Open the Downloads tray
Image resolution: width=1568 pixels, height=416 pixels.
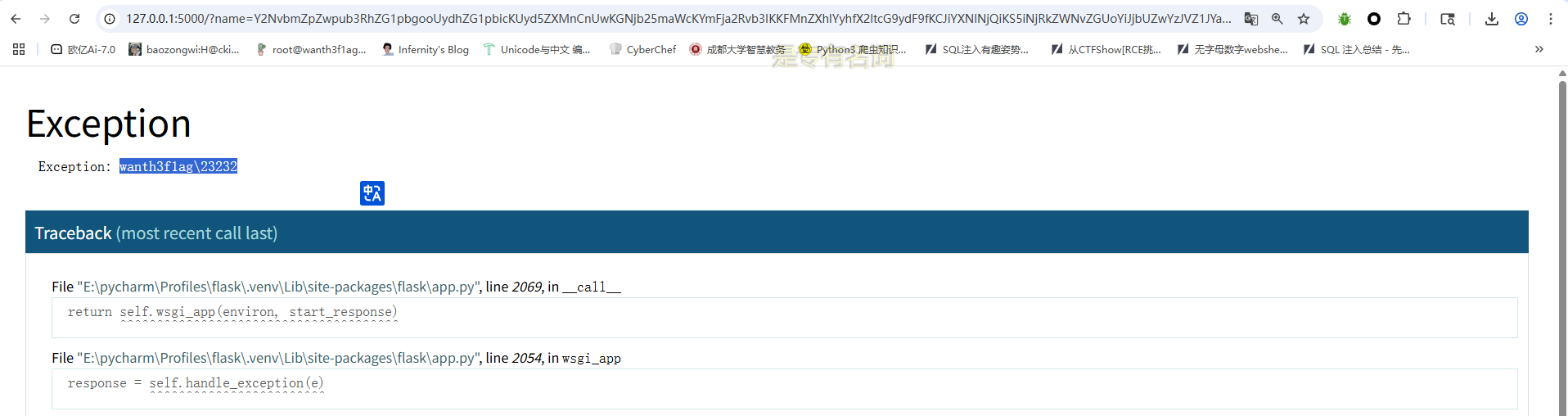[1491, 19]
